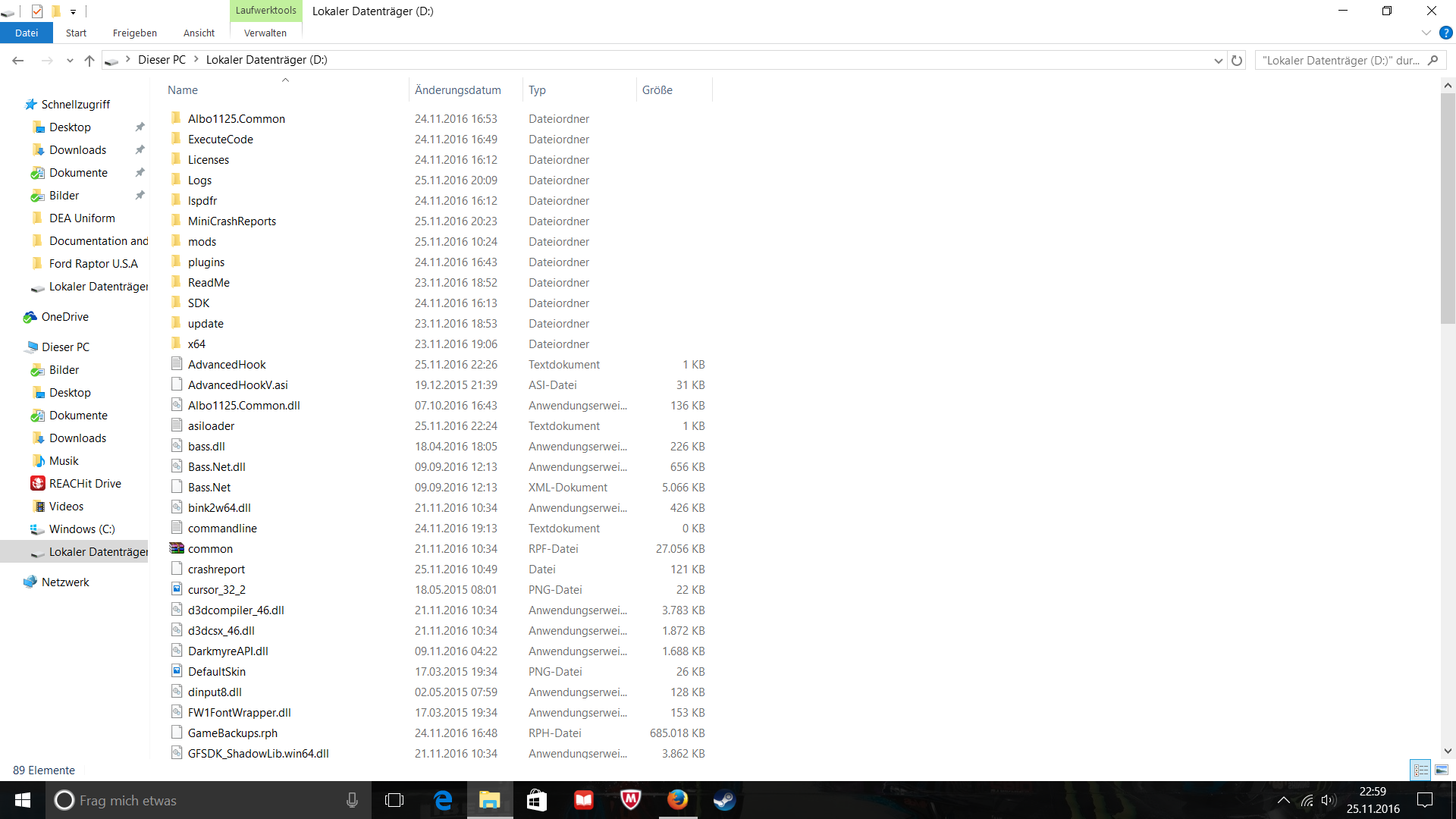This screenshot has height=819, width=1456.
Task: Click the common RPF archive file icon
Action: [x=177, y=548]
